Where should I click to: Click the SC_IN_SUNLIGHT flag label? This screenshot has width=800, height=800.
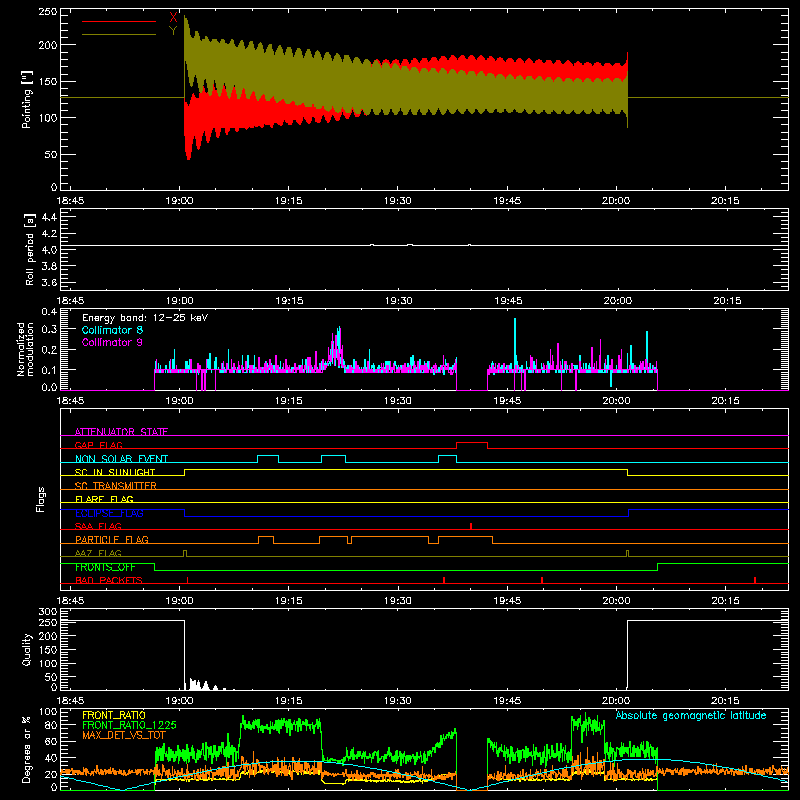(115, 472)
